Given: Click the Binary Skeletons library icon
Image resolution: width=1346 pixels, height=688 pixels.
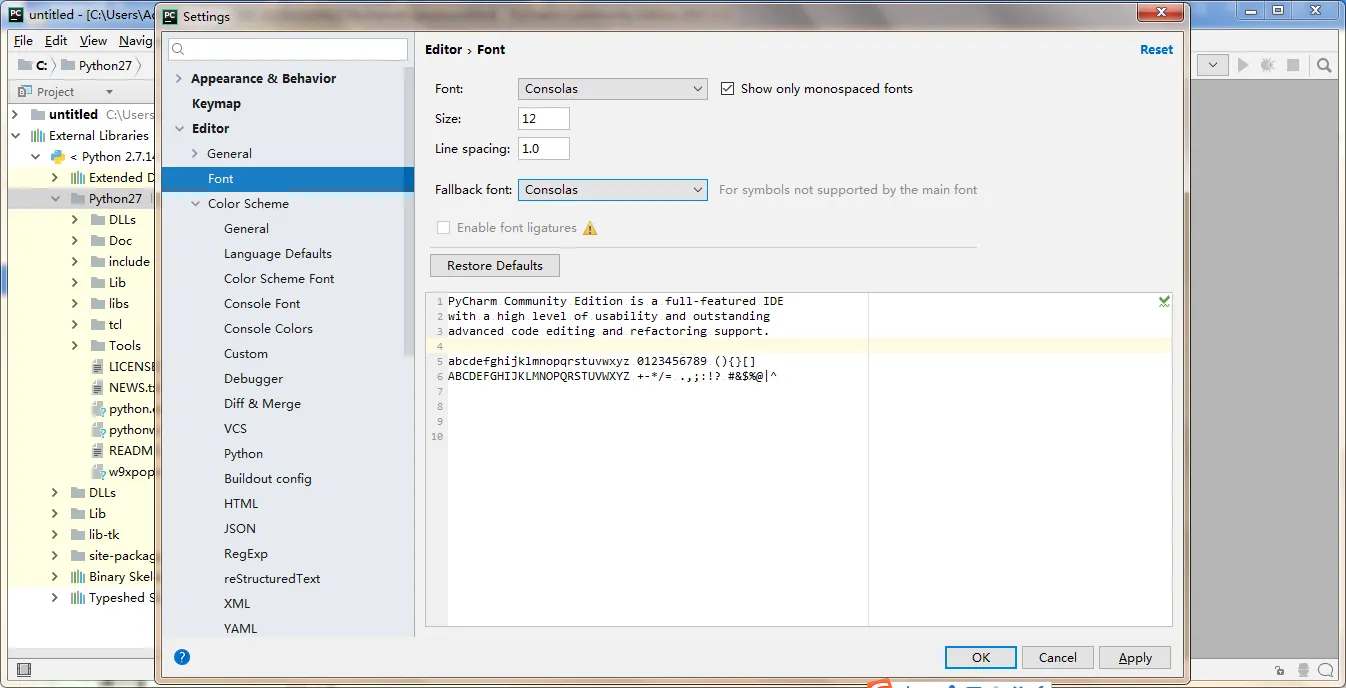Looking at the screenshot, I should pos(78,576).
